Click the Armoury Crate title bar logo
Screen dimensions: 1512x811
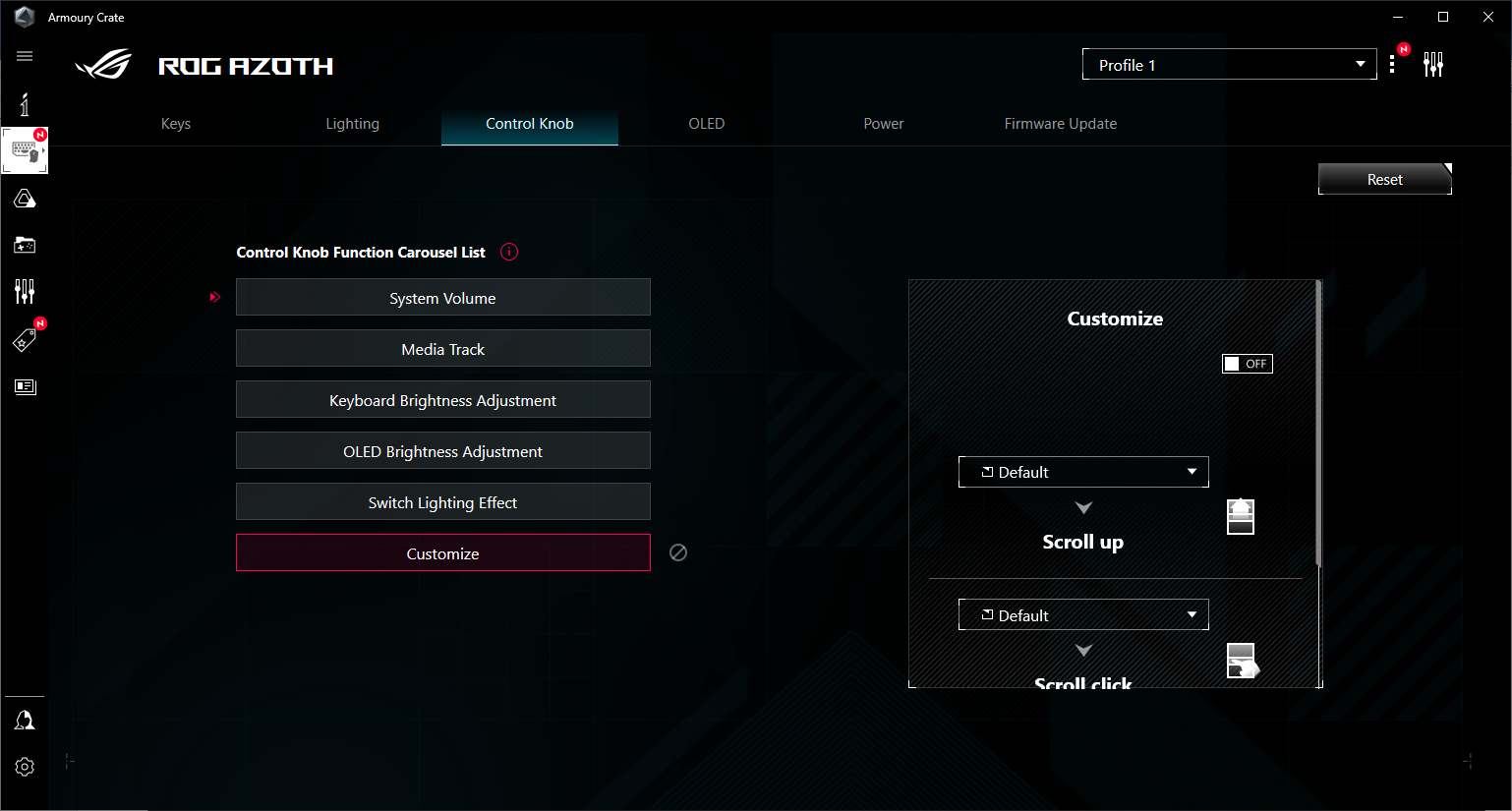(x=25, y=17)
